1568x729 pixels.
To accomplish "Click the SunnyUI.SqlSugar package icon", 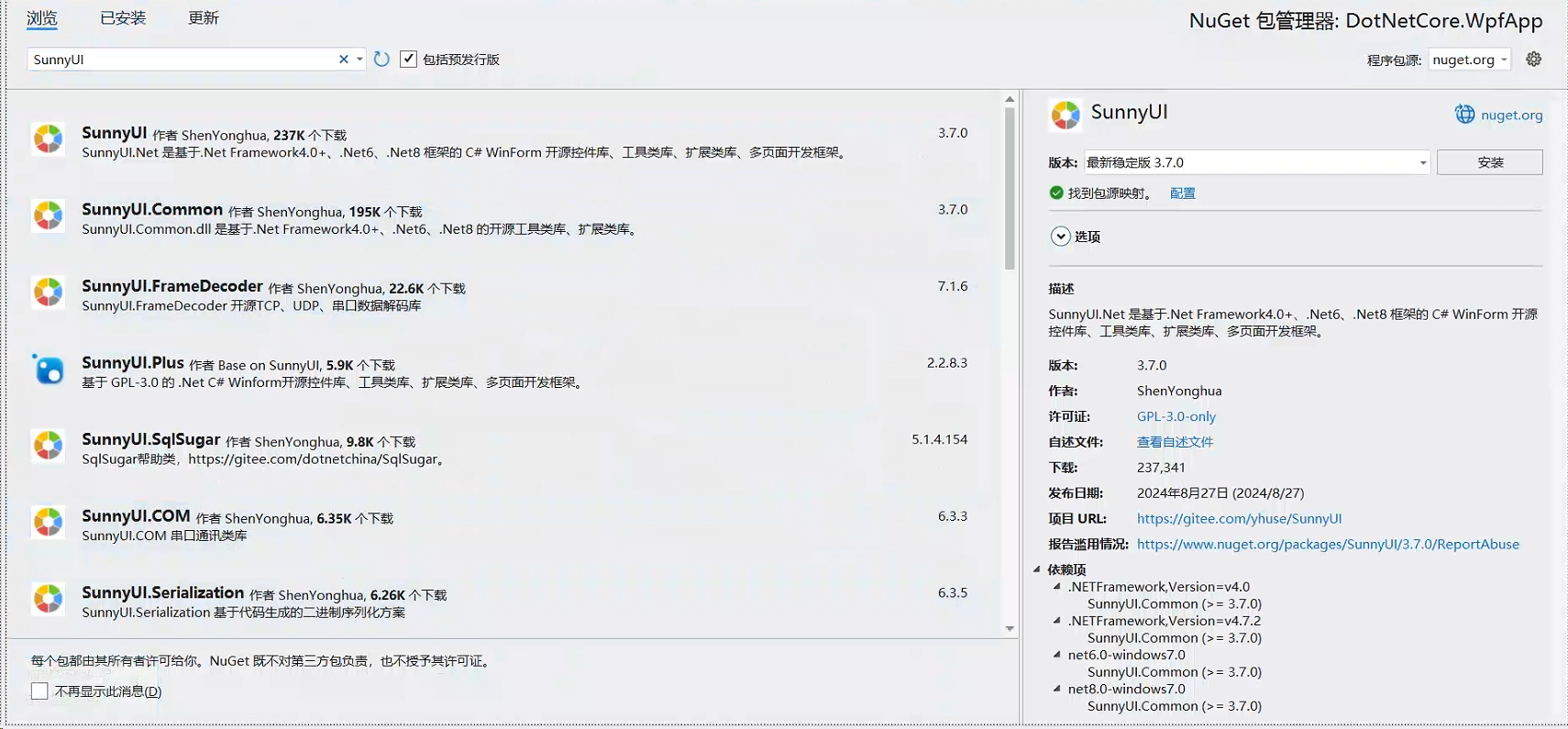I will (x=48, y=446).
